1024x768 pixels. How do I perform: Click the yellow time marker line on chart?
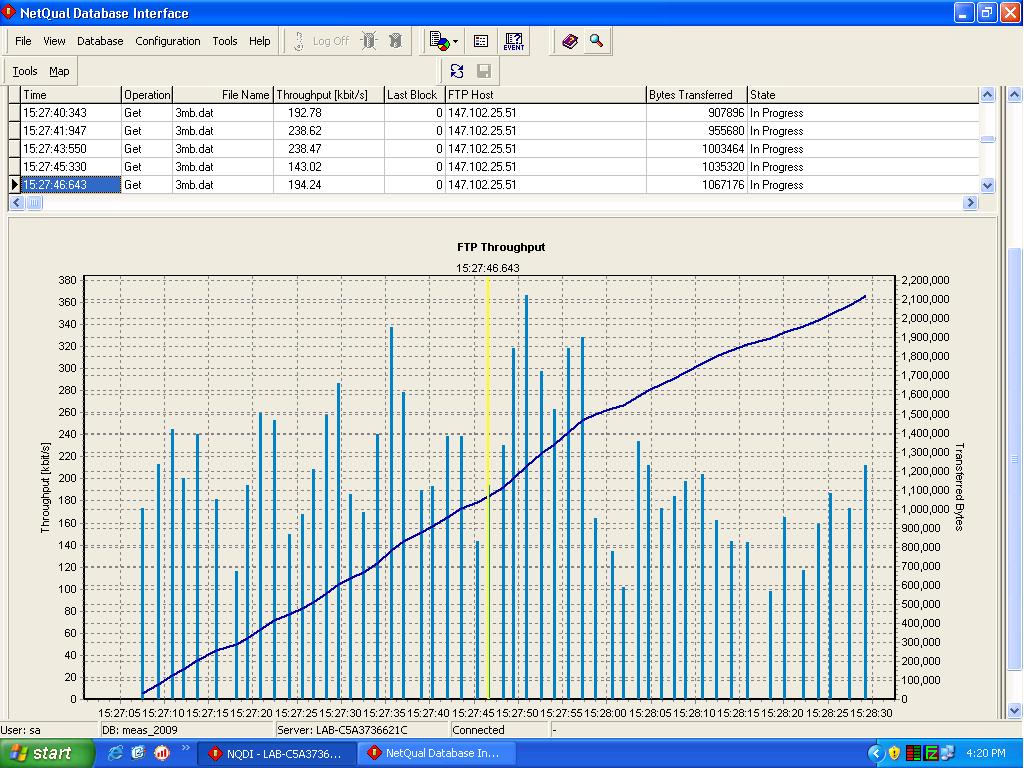(x=488, y=487)
